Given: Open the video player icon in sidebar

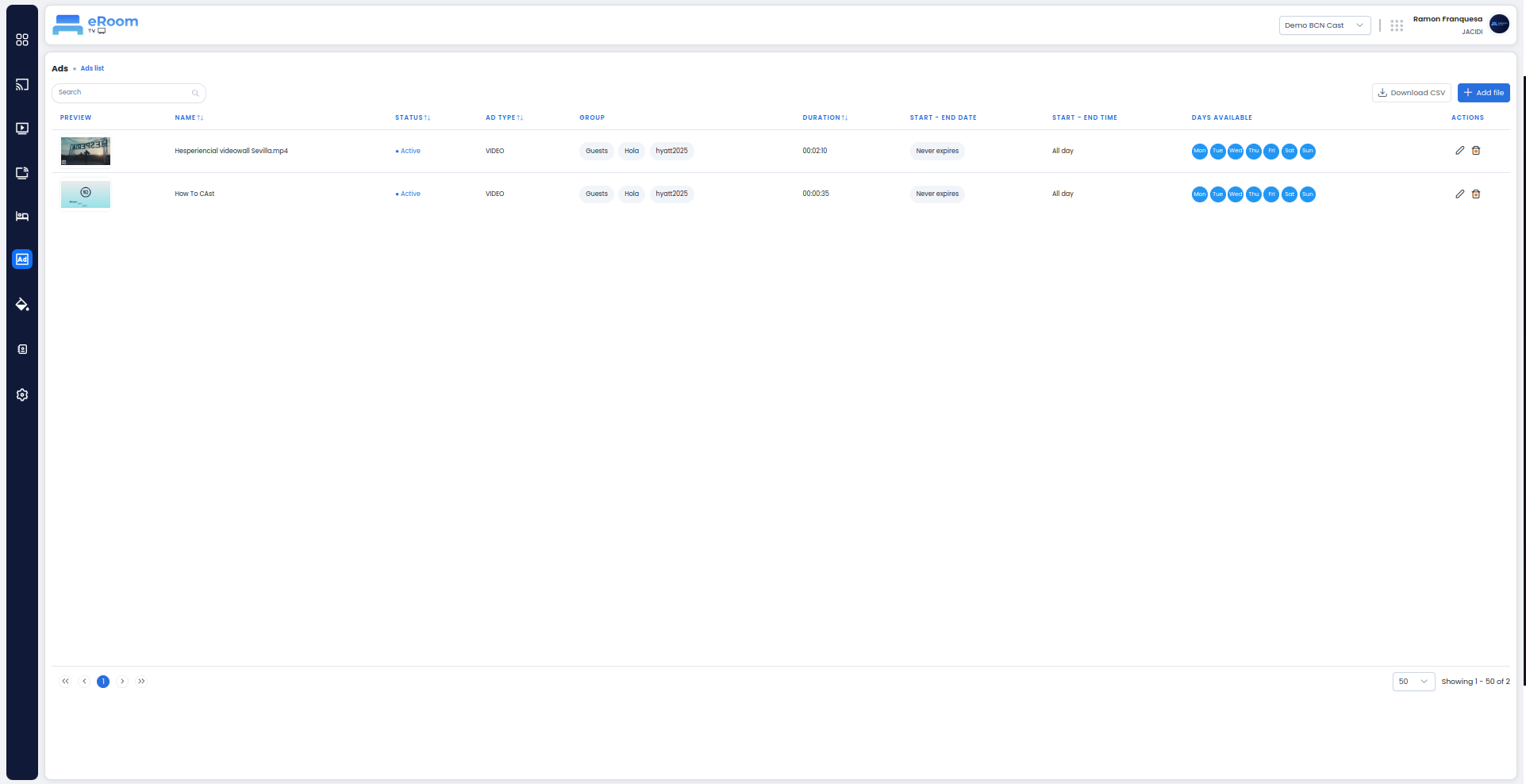Looking at the screenshot, I should pyautogui.click(x=22, y=129).
